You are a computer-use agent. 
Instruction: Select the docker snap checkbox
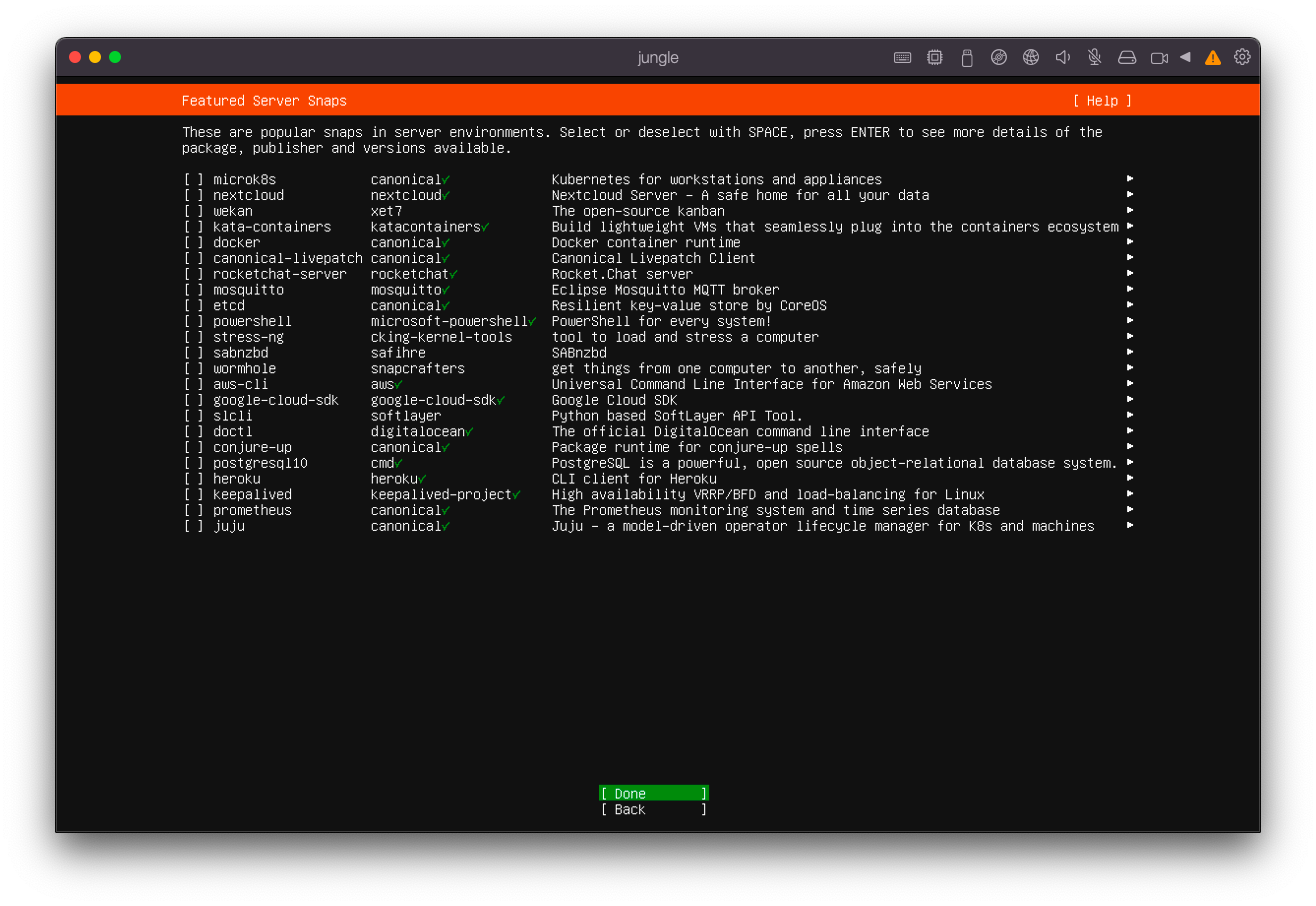tap(193, 243)
